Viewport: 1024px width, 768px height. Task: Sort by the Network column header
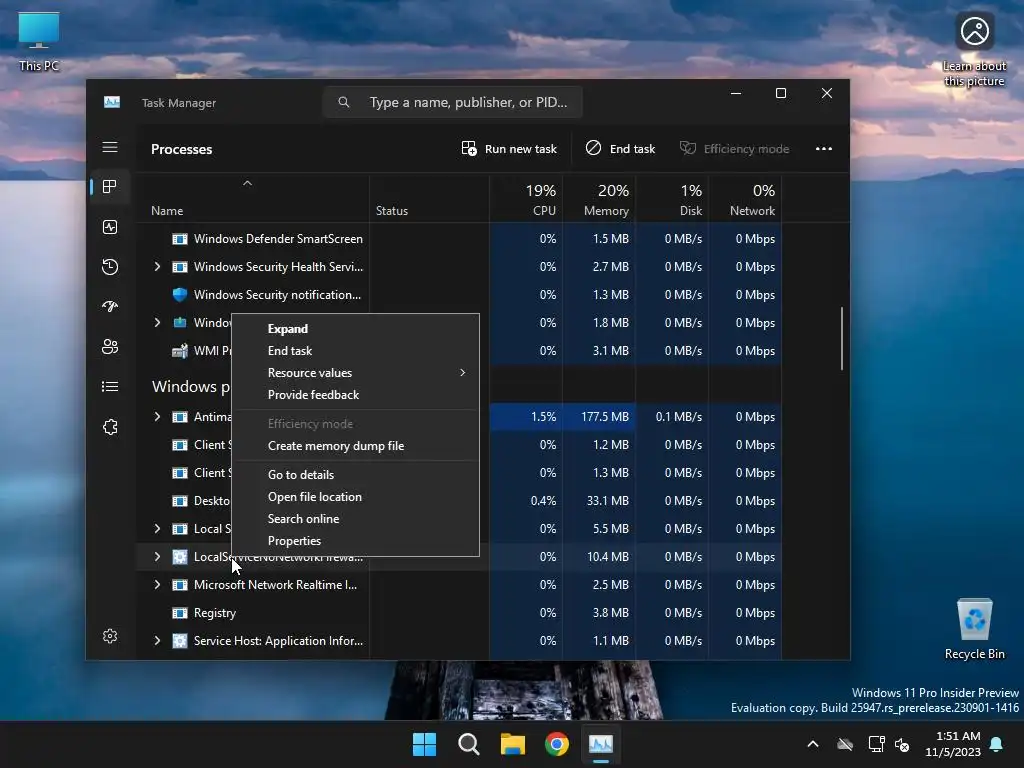tap(745, 199)
